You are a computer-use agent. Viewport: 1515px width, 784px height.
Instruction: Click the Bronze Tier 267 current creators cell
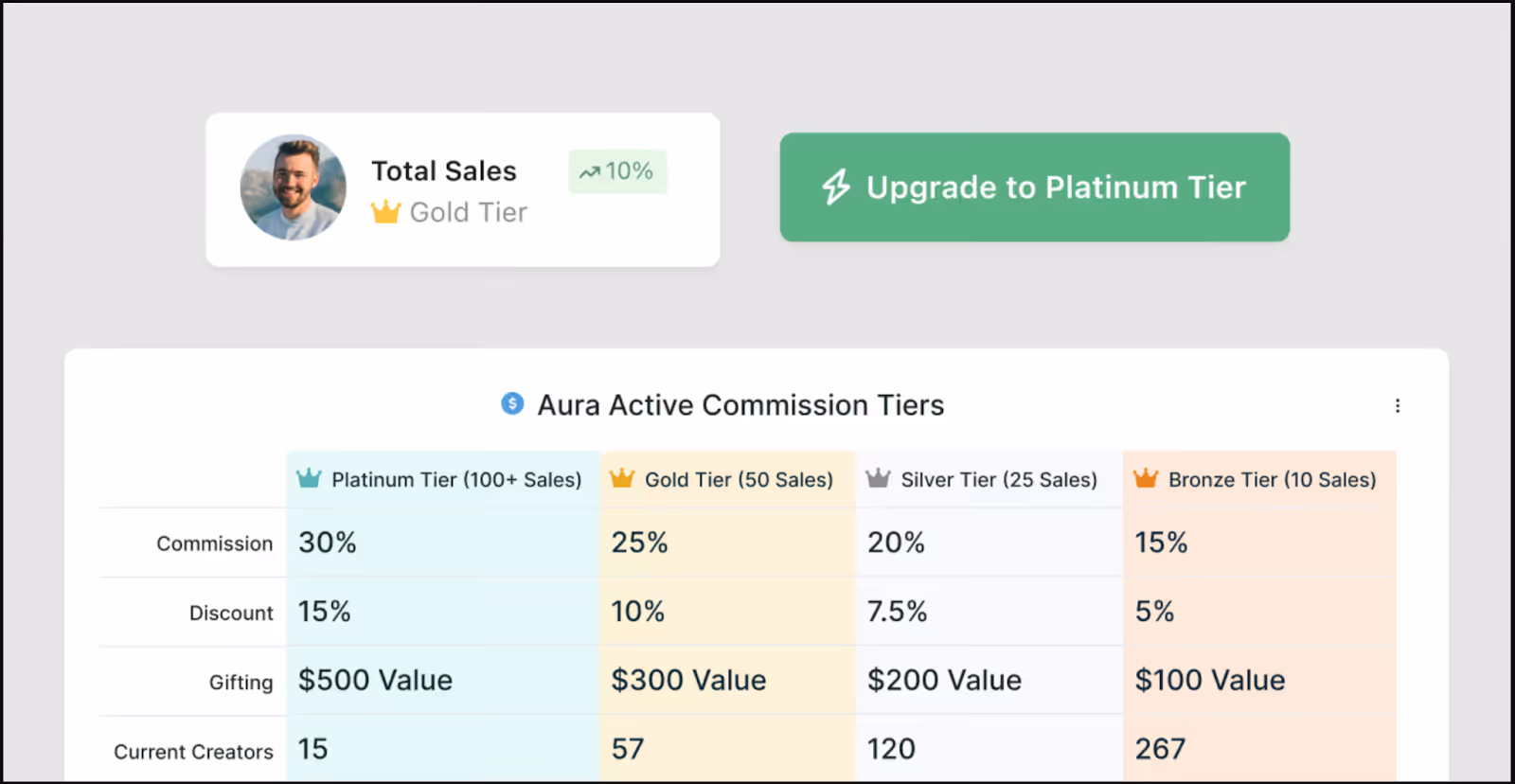[1160, 749]
